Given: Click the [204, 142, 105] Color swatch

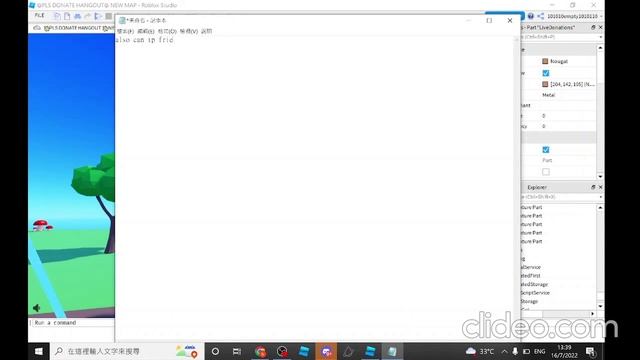Looking at the screenshot, I should pos(545,84).
